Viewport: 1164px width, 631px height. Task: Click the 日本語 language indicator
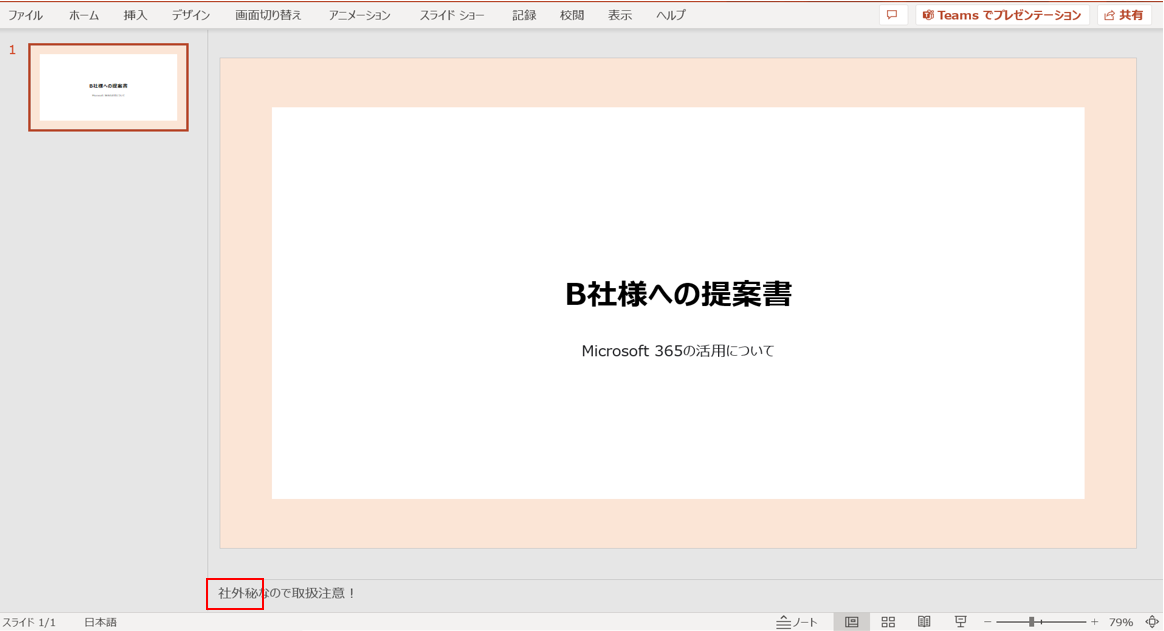click(x=100, y=622)
